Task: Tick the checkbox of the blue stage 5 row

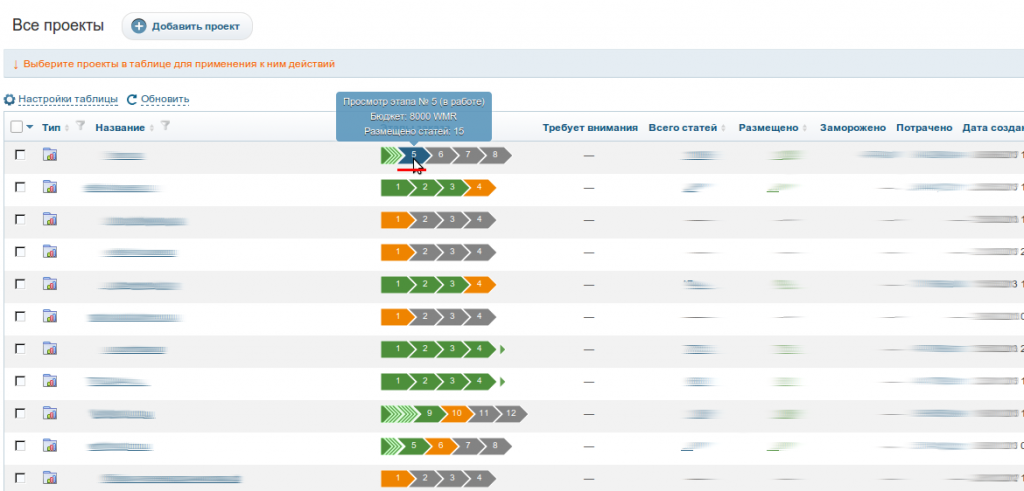Action: coord(20,155)
